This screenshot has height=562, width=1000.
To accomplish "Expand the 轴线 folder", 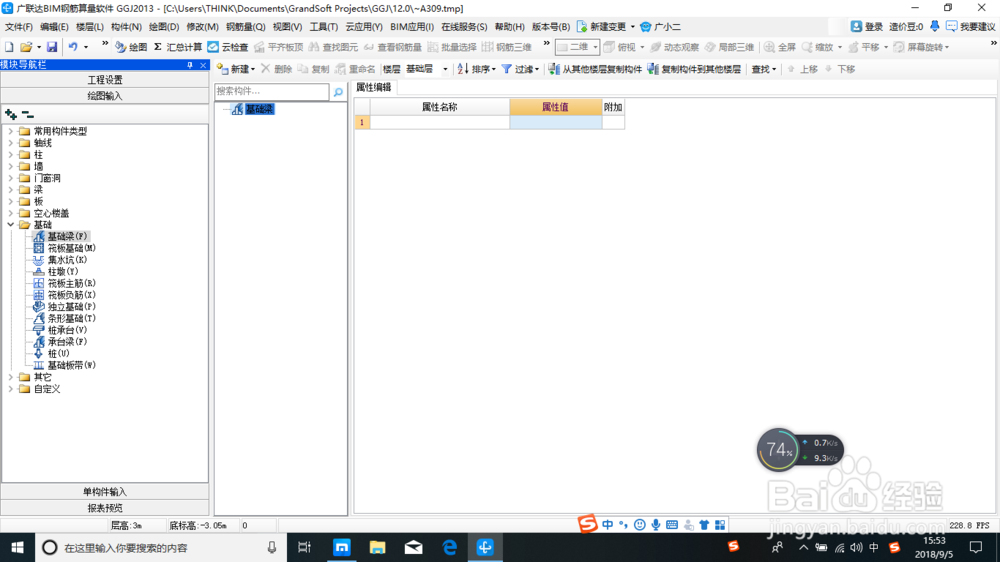I will point(11,143).
